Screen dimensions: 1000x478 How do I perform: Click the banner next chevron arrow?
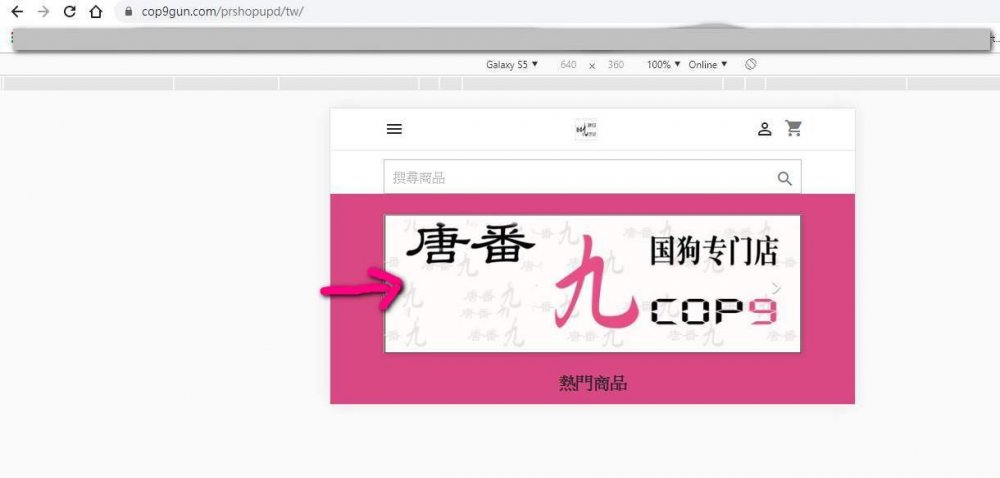coord(776,288)
